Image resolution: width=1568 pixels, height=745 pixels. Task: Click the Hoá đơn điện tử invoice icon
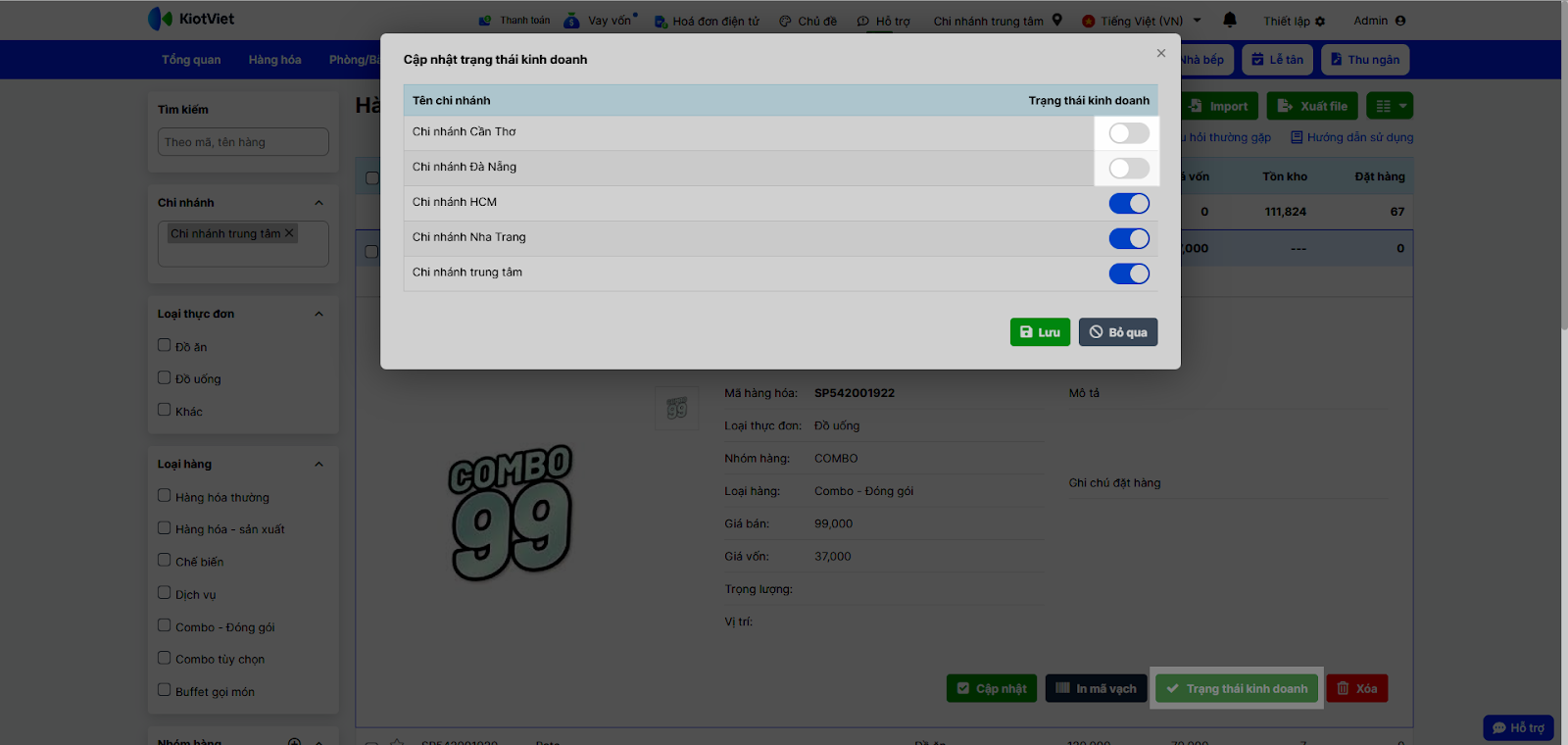click(661, 22)
